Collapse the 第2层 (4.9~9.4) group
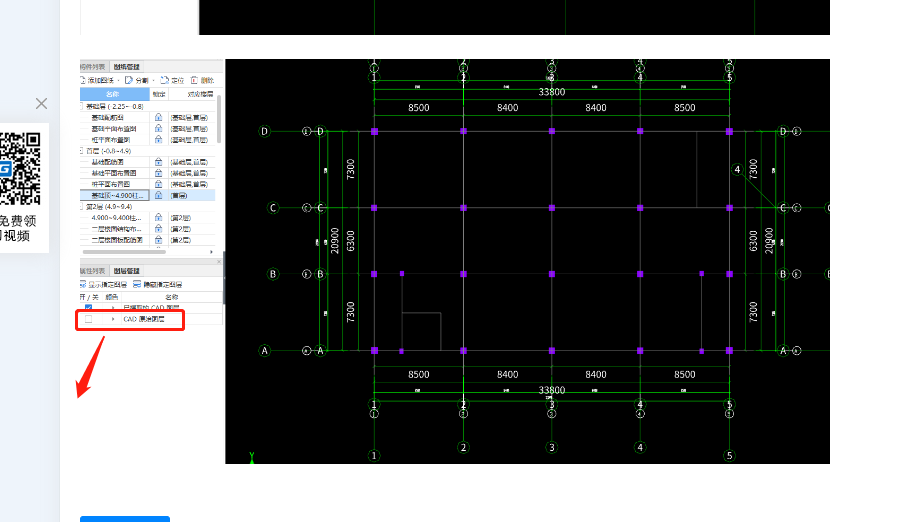The image size is (911, 522). [x=81, y=206]
